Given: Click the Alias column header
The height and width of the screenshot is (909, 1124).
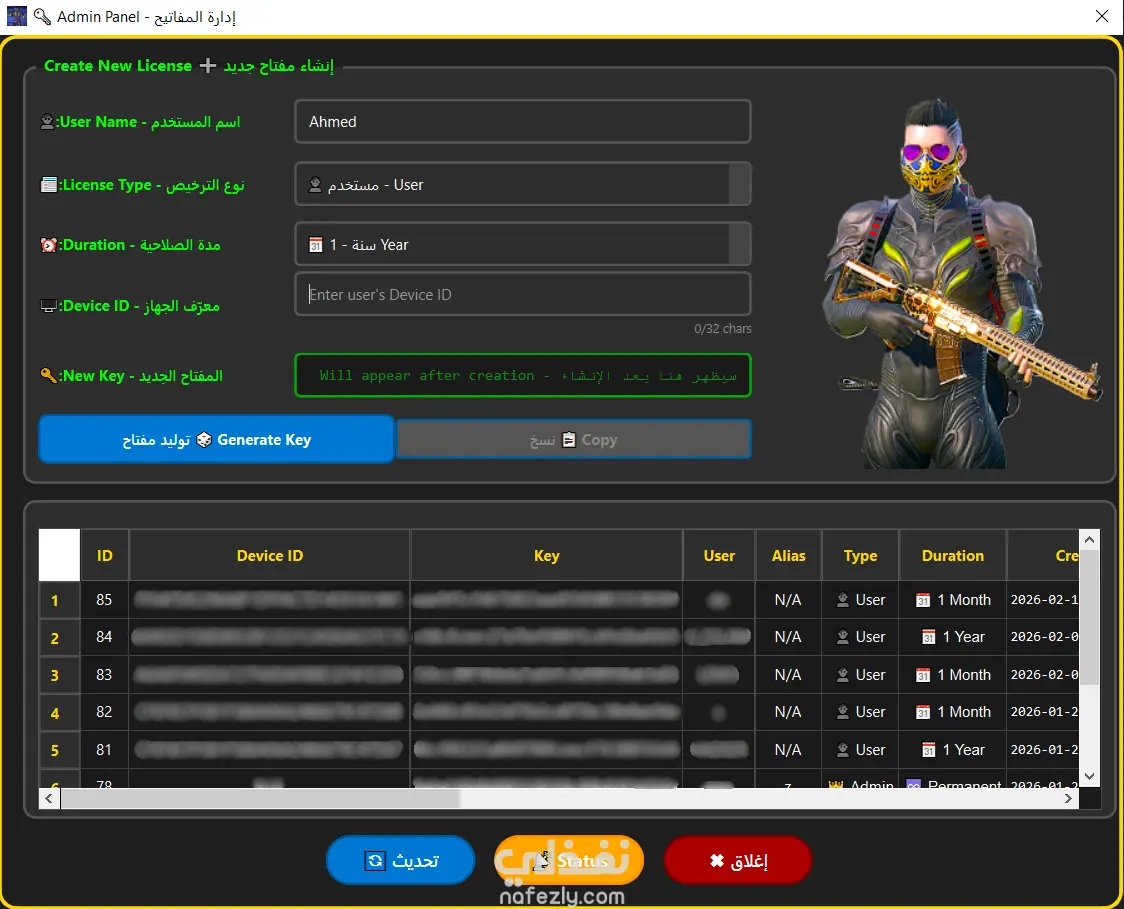Looking at the screenshot, I should [x=789, y=556].
